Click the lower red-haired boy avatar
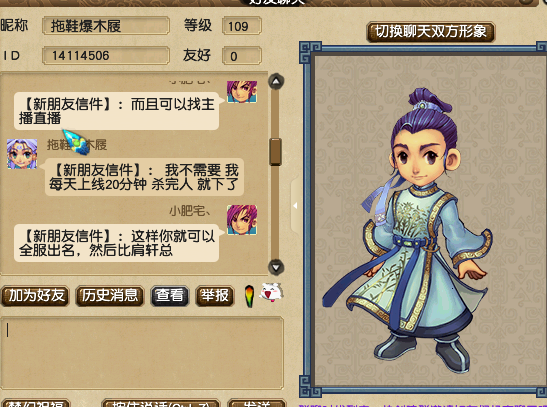Image resolution: width=547 pixels, height=407 pixels. (242, 220)
